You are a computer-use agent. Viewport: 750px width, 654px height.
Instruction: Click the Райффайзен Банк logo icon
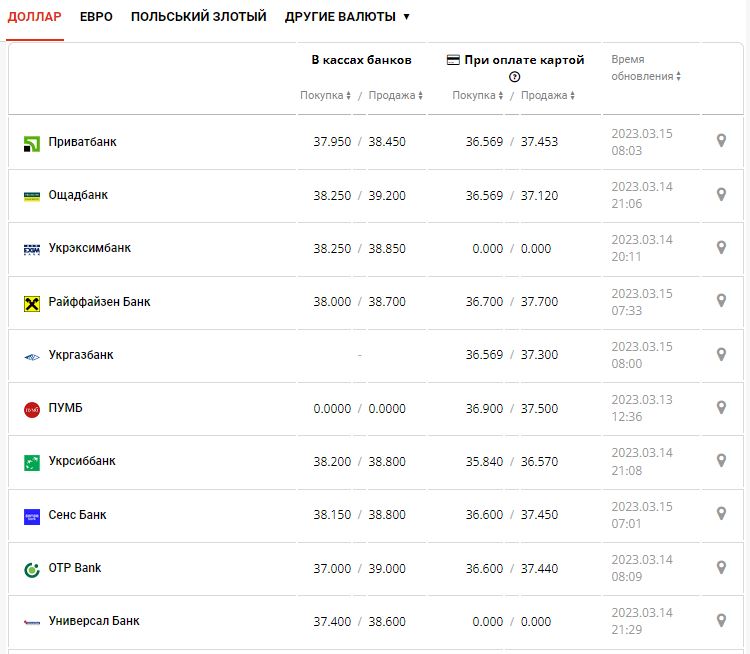[x=31, y=302]
